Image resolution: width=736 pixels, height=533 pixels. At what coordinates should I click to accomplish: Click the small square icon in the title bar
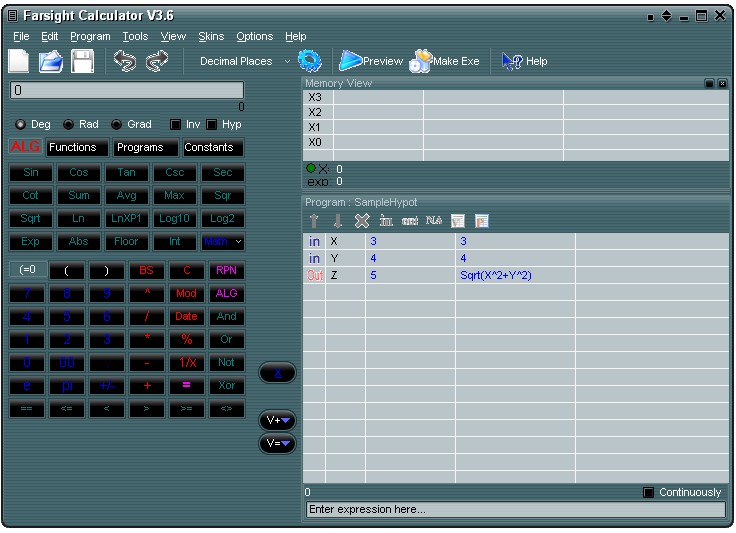[651, 17]
